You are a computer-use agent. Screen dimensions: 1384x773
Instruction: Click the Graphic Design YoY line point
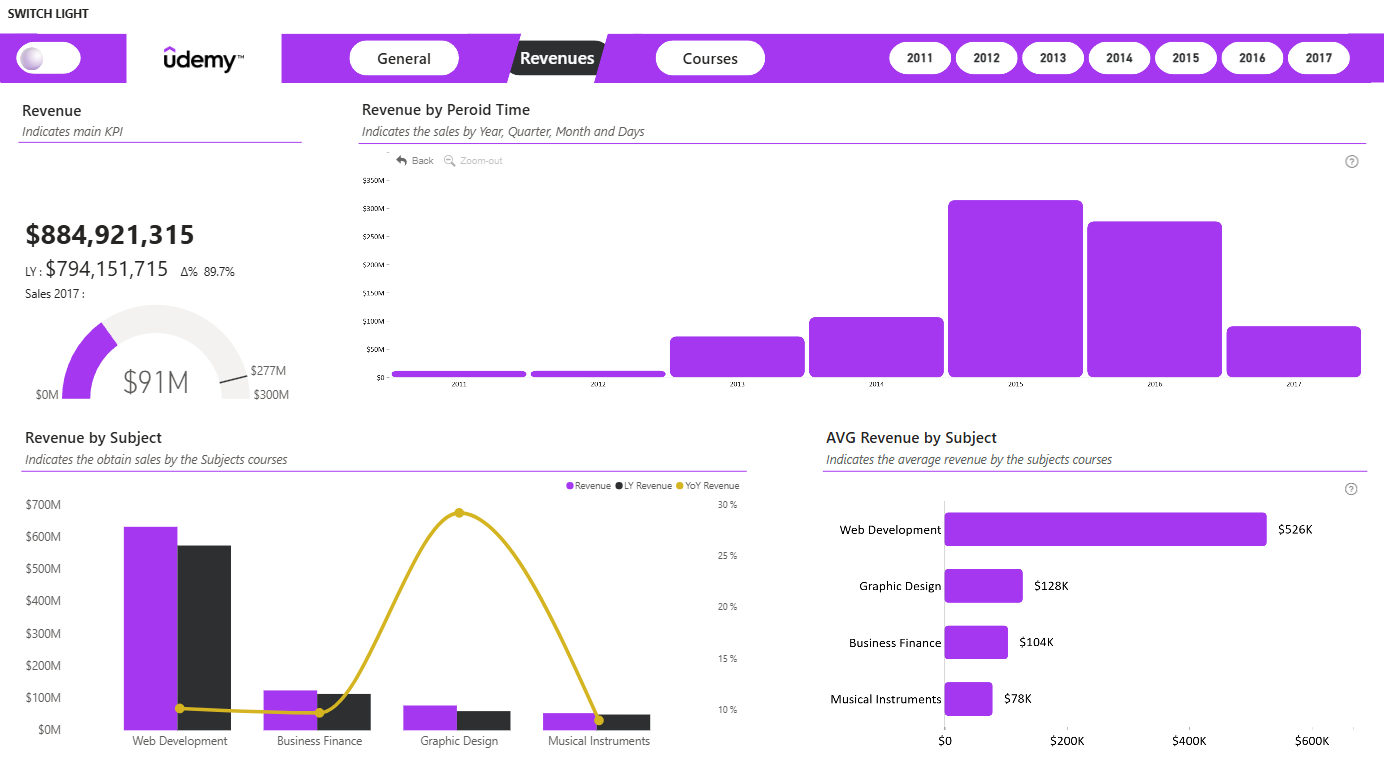tap(459, 513)
